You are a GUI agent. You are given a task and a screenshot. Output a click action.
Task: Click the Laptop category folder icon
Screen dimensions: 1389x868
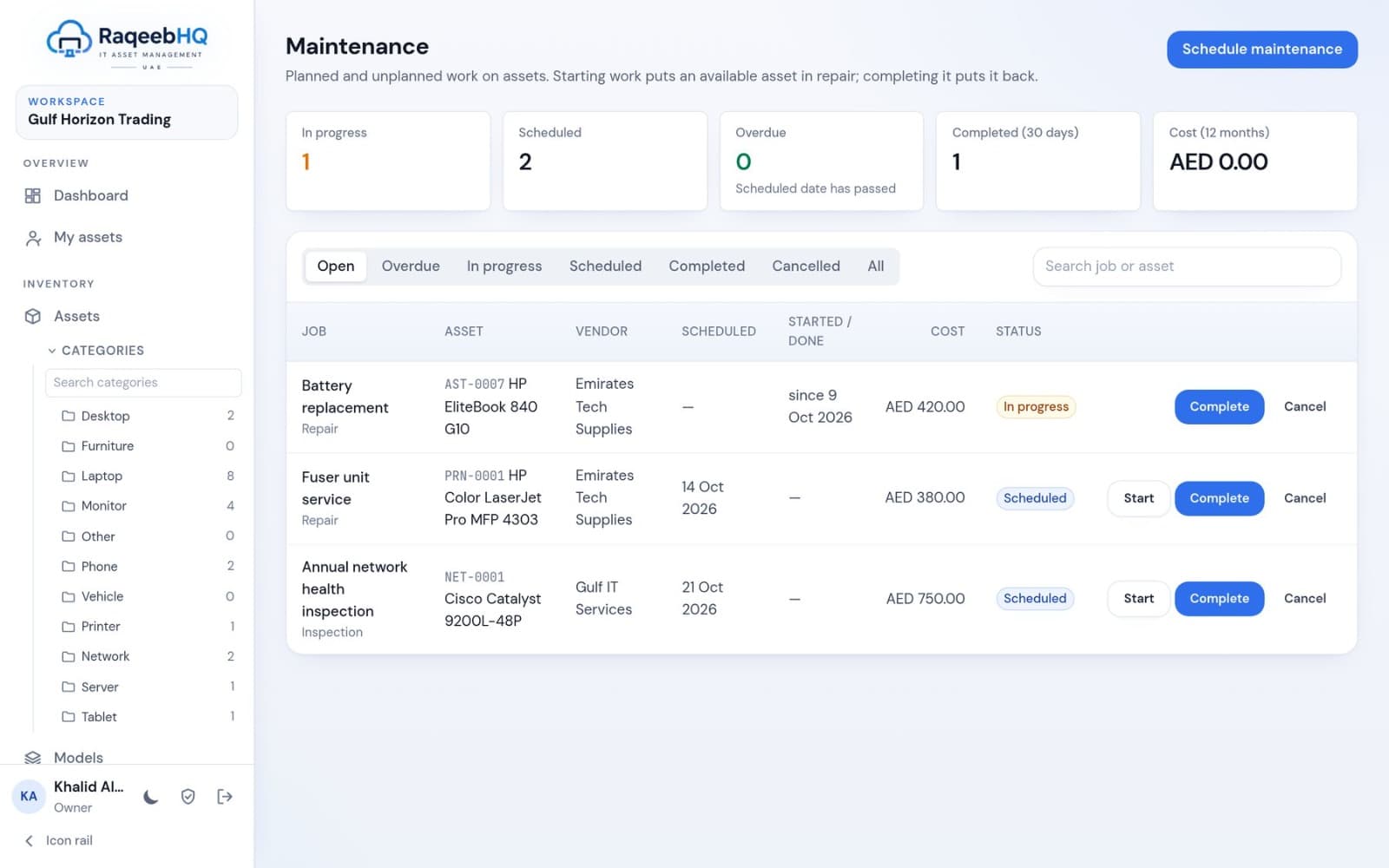(68, 477)
